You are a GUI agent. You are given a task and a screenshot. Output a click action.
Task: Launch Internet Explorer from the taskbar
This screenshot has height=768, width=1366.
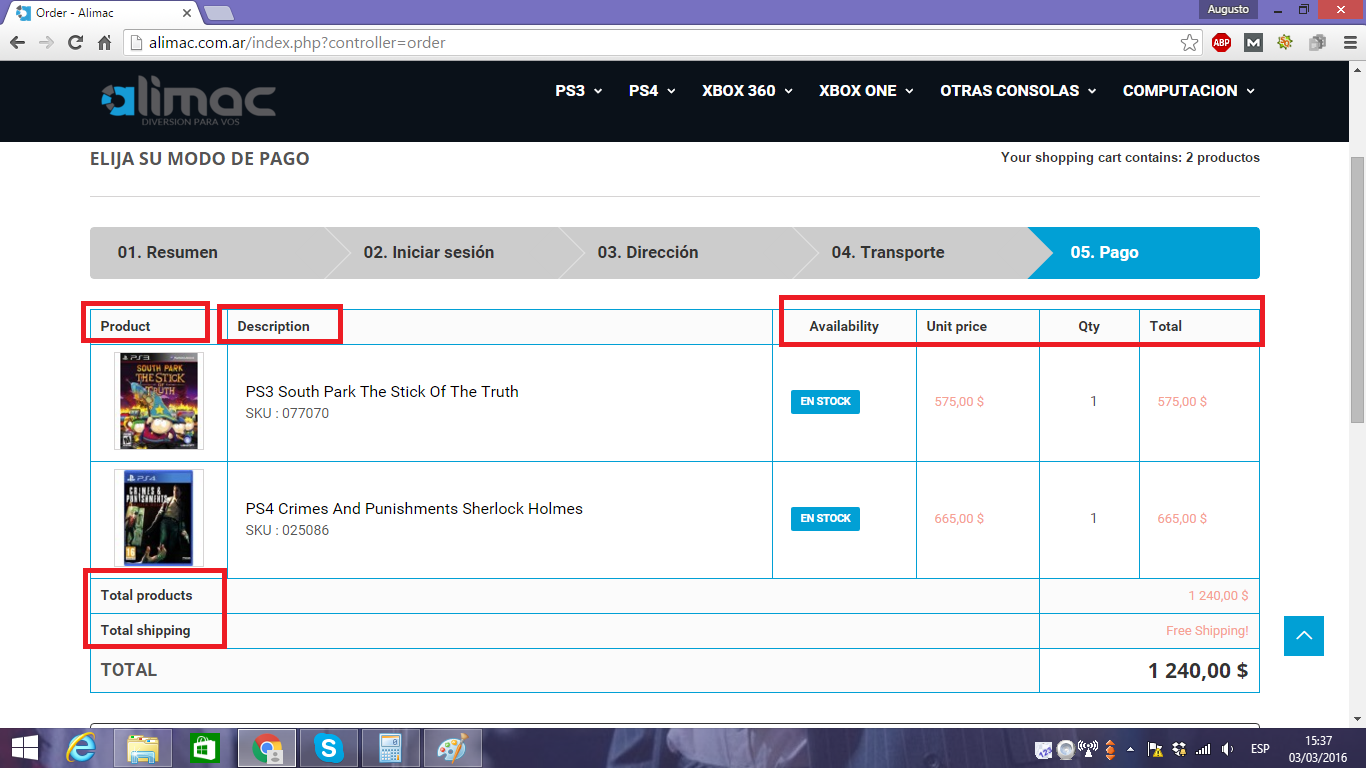coord(81,748)
